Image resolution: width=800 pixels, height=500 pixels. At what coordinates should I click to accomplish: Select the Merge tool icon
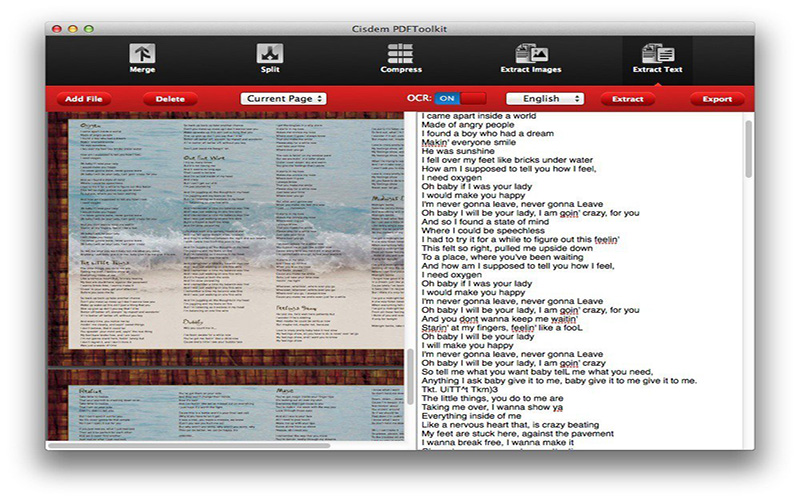click(142, 54)
